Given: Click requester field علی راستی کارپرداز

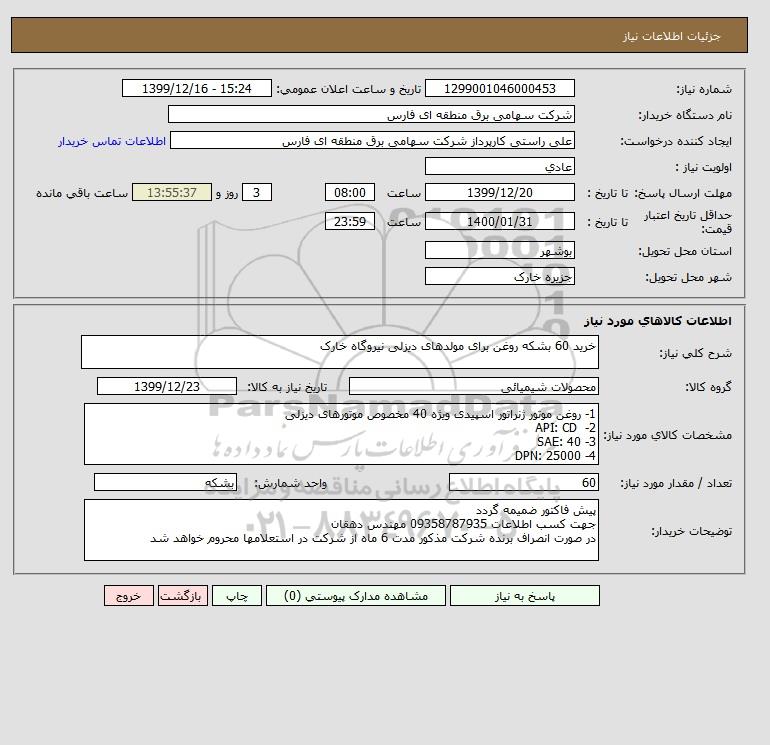Looking at the screenshot, I should pos(372,140).
